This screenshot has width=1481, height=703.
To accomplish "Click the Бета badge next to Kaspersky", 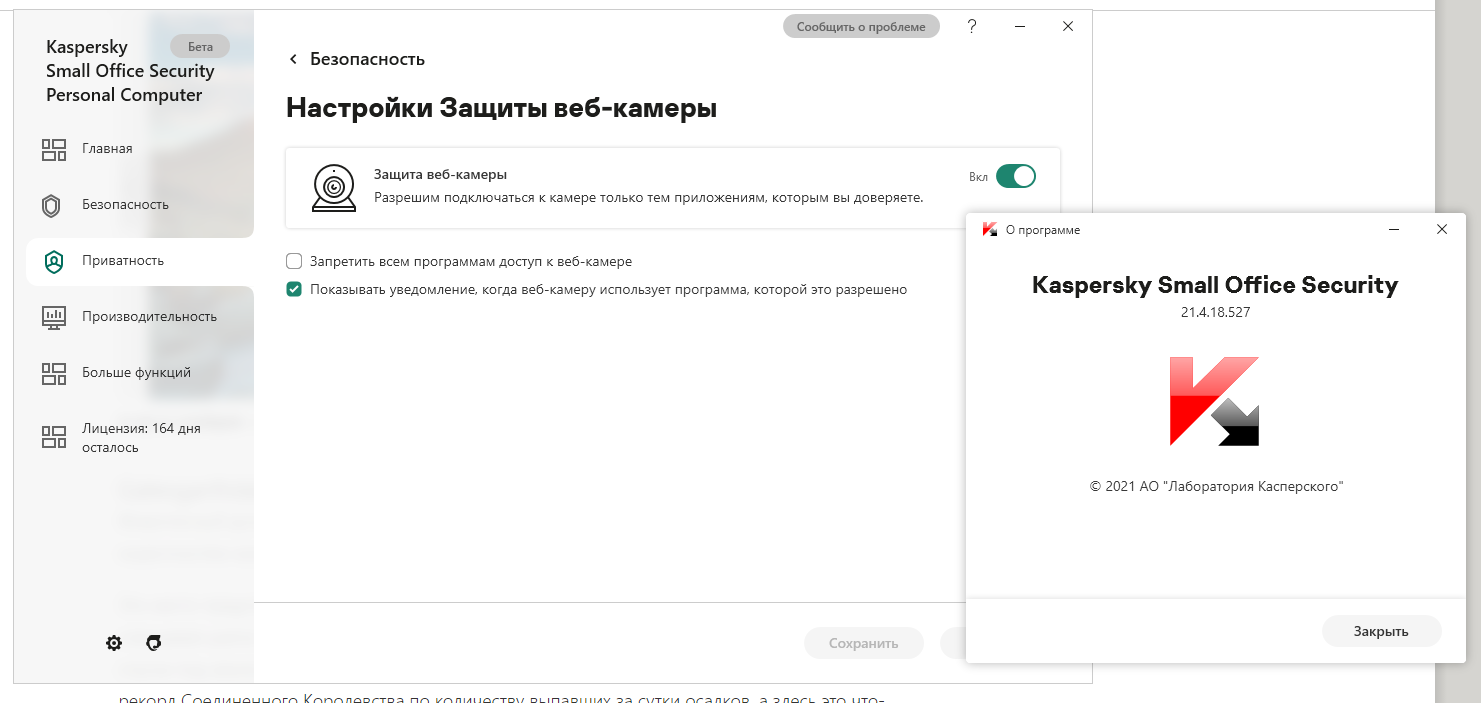I will (x=200, y=46).
